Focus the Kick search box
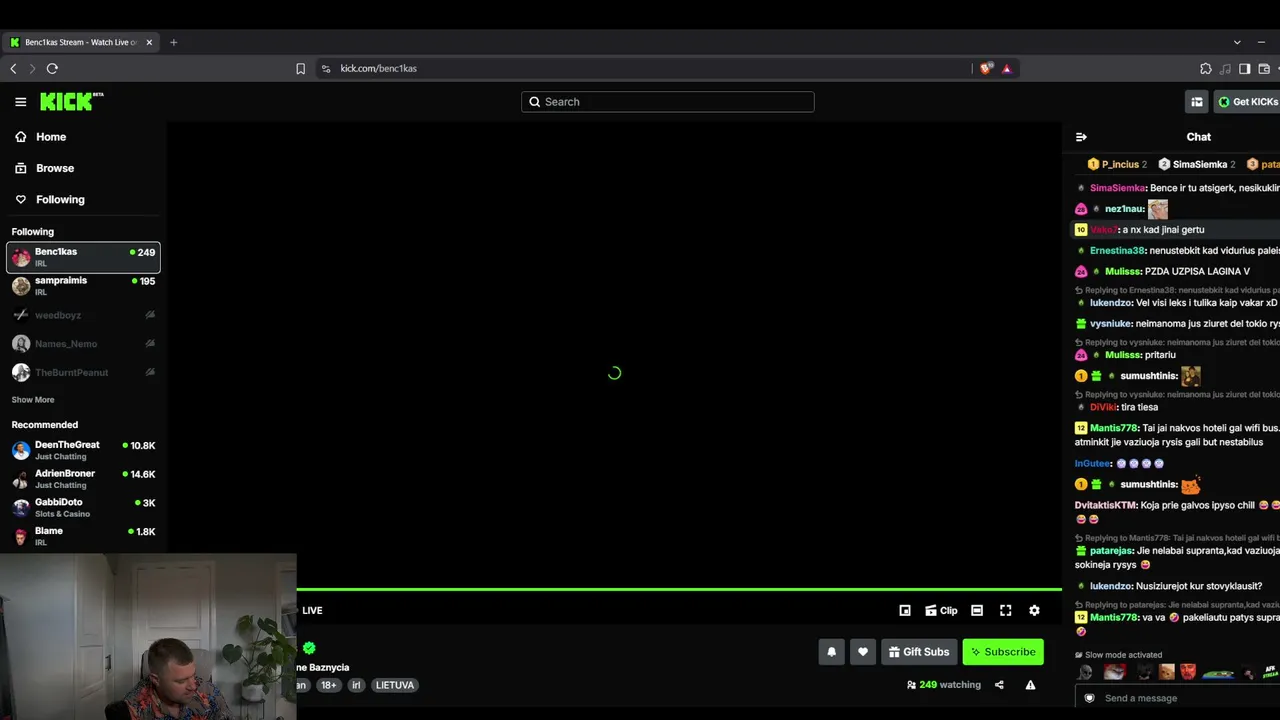1280x720 pixels. pos(667,102)
